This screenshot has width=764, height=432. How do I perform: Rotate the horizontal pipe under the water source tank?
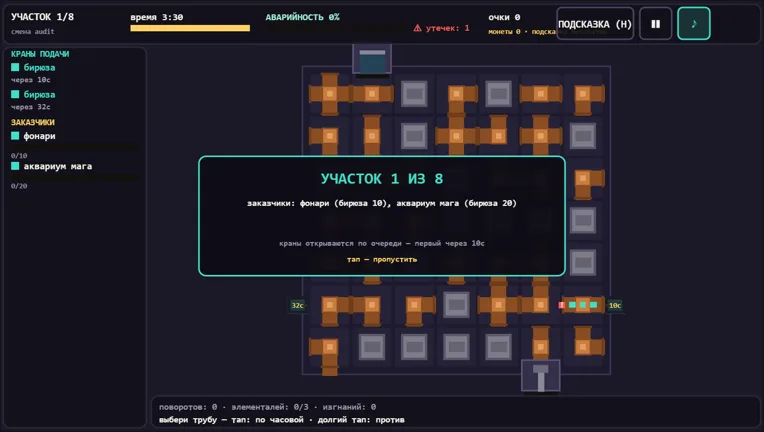point(372,94)
